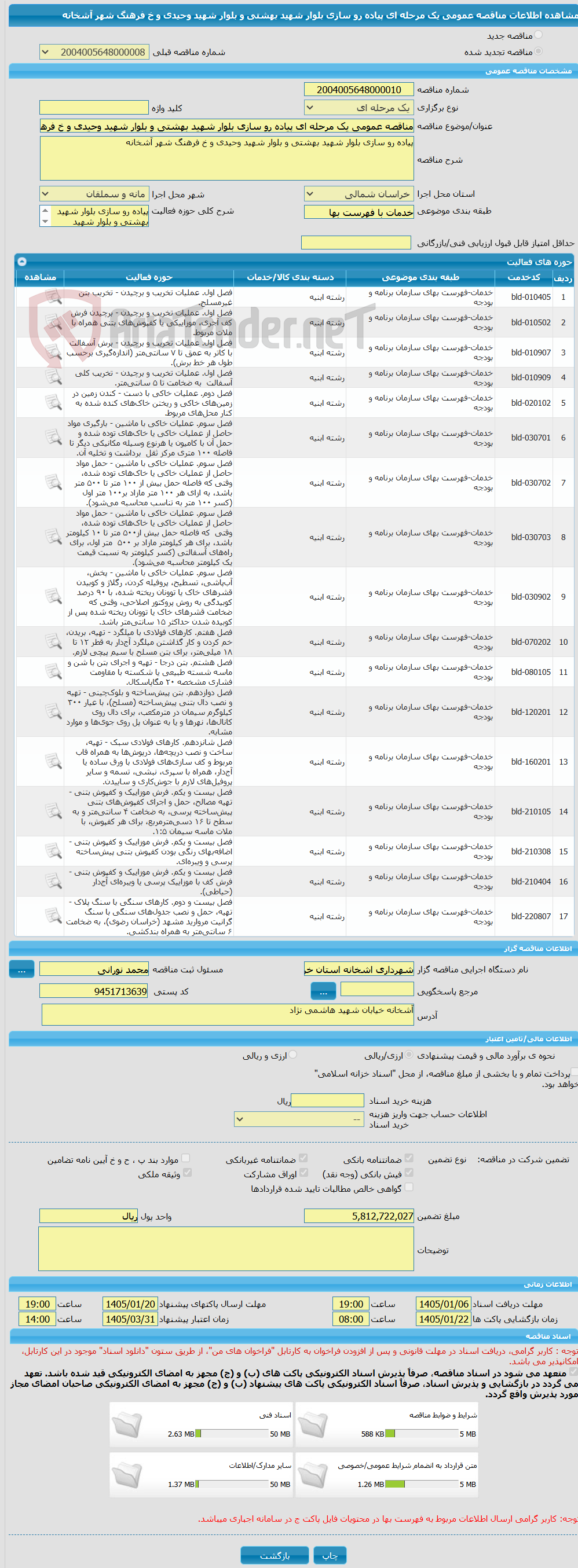
Task: Toggle گواهی خالص مطالبات checkbox
Action: pyautogui.click(x=409, y=1187)
